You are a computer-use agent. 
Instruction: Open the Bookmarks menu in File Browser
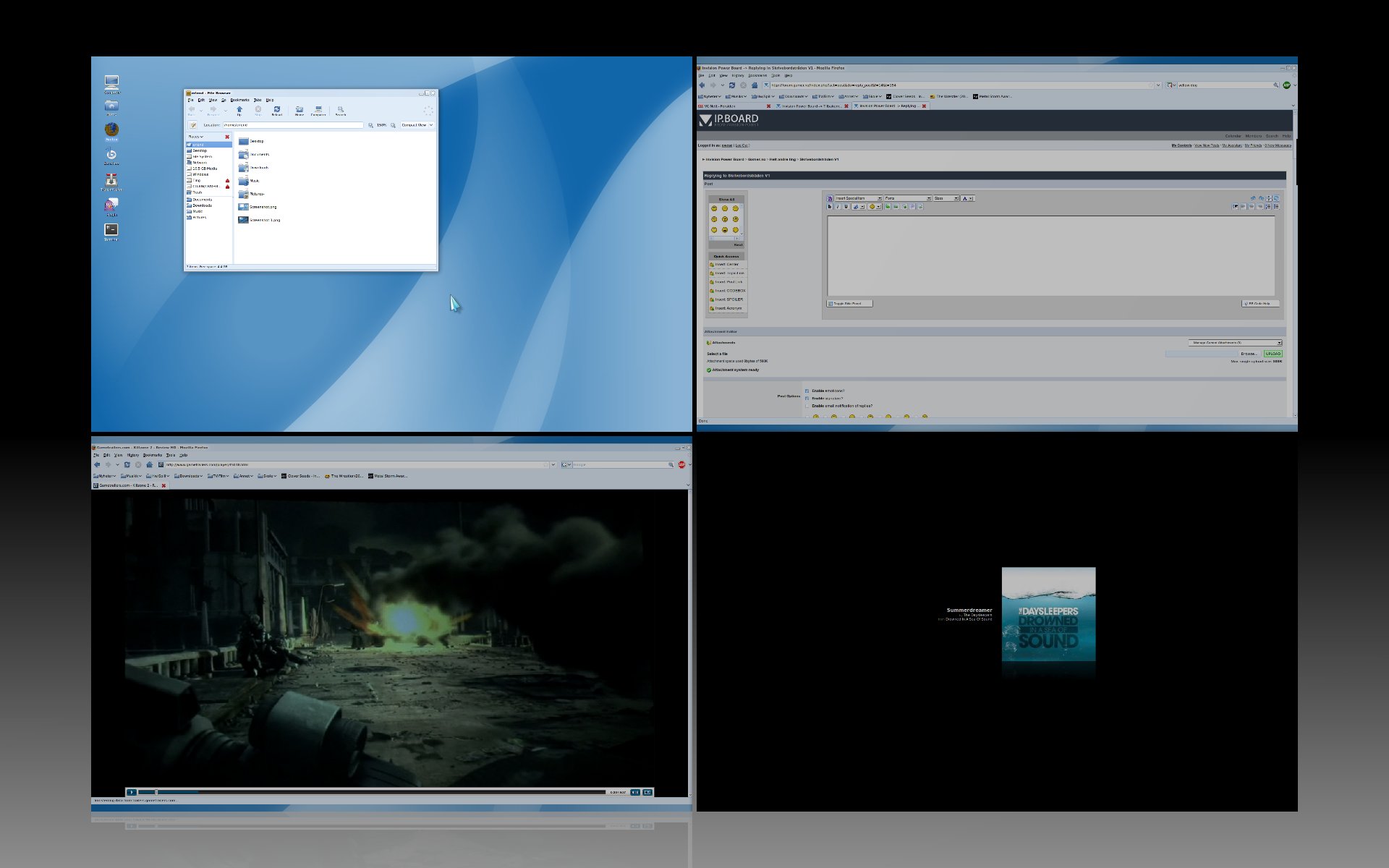pyautogui.click(x=239, y=100)
